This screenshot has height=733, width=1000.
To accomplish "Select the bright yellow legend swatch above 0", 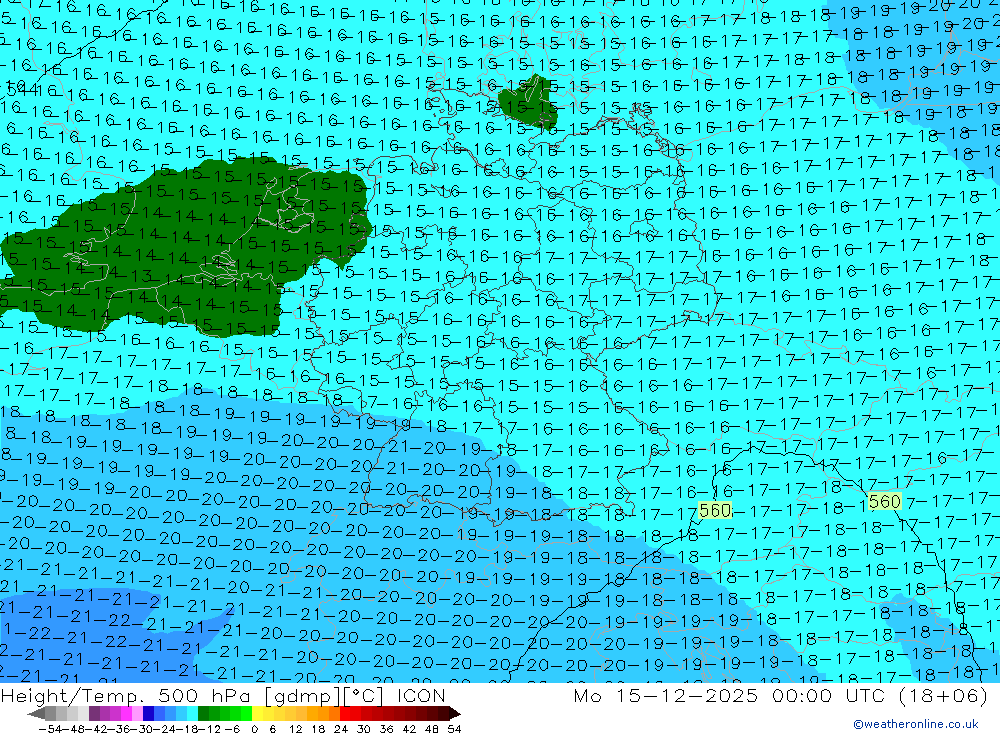I will click(258, 714).
